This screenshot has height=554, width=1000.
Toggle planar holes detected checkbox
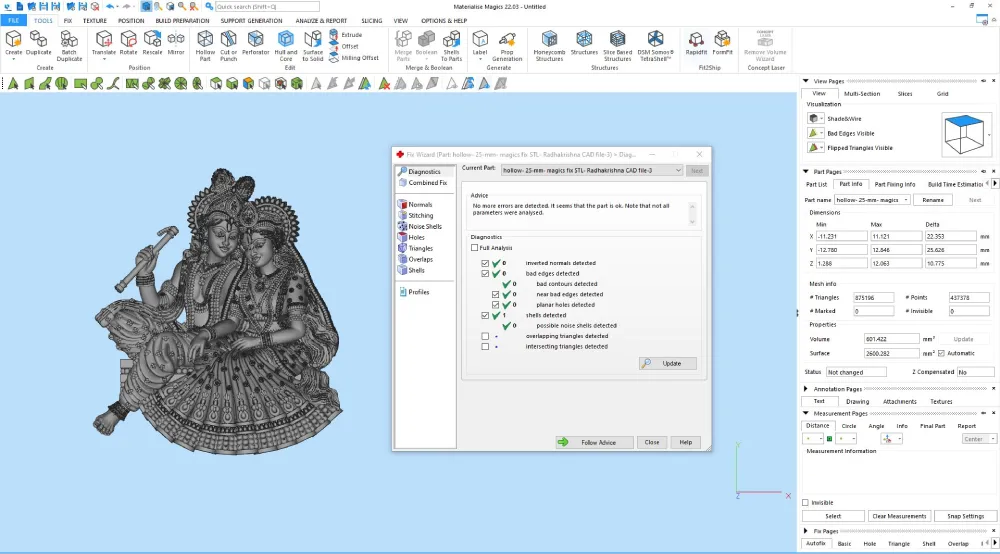coord(496,305)
